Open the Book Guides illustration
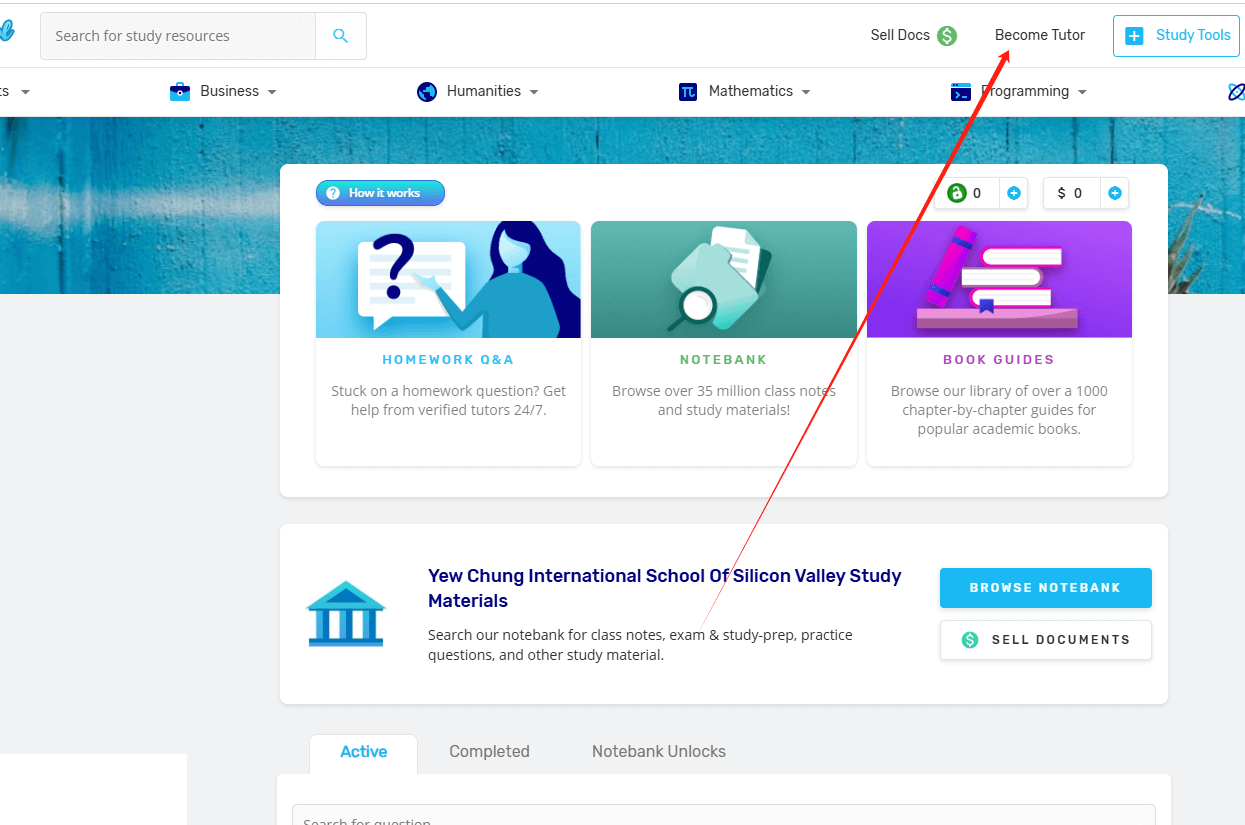 pos(999,279)
